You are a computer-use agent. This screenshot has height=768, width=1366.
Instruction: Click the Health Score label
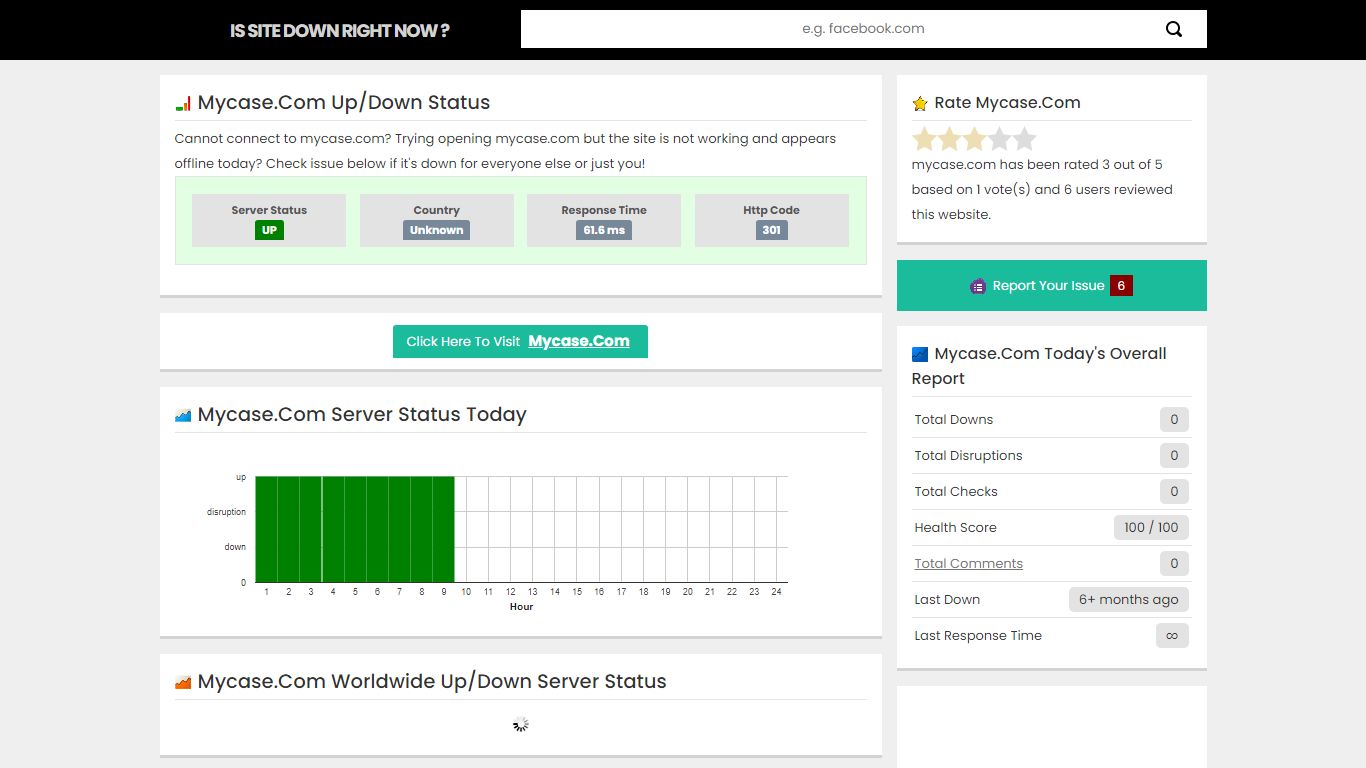pos(956,528)
